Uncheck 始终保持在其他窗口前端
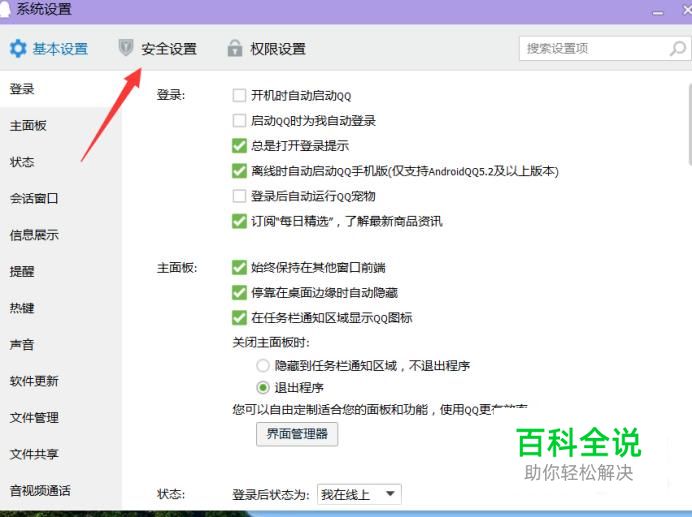Viewport: 692px width, 517px height. pyautogui.click(x=239, y=267)
